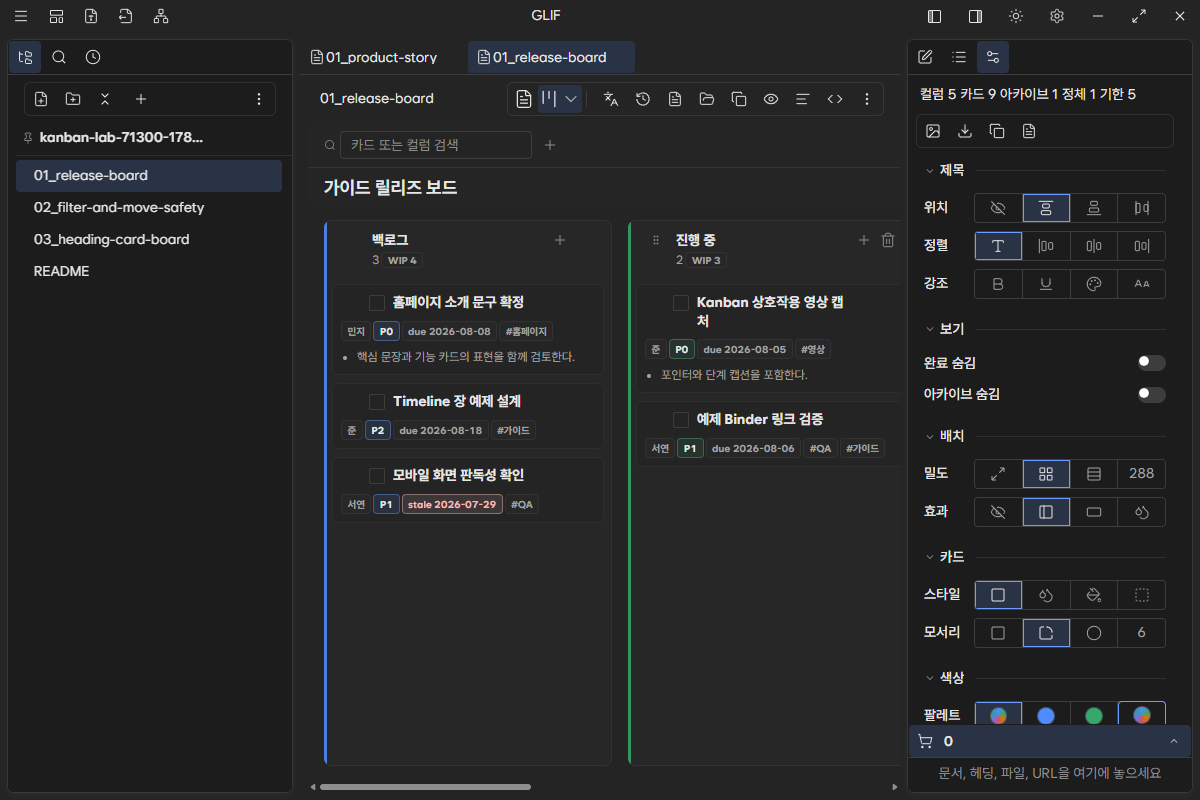1200x800 pixels.
Task: Select the green 팔레트 swatch
Action: [1094, 715]
